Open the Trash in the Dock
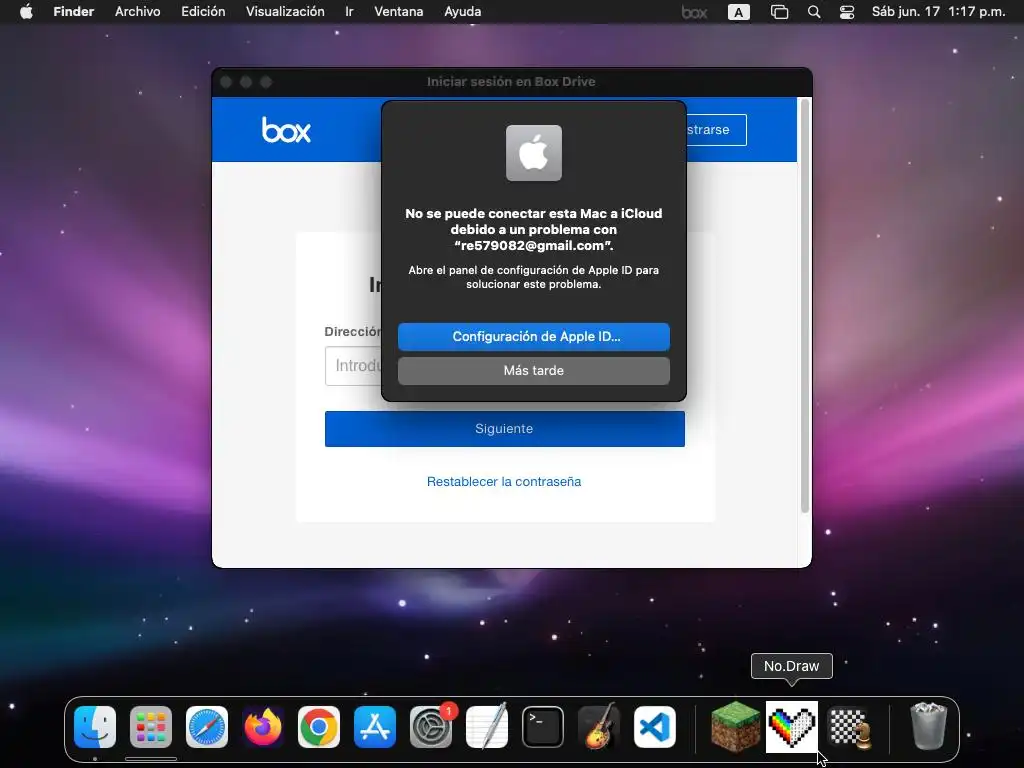 [x=928, y=726]
